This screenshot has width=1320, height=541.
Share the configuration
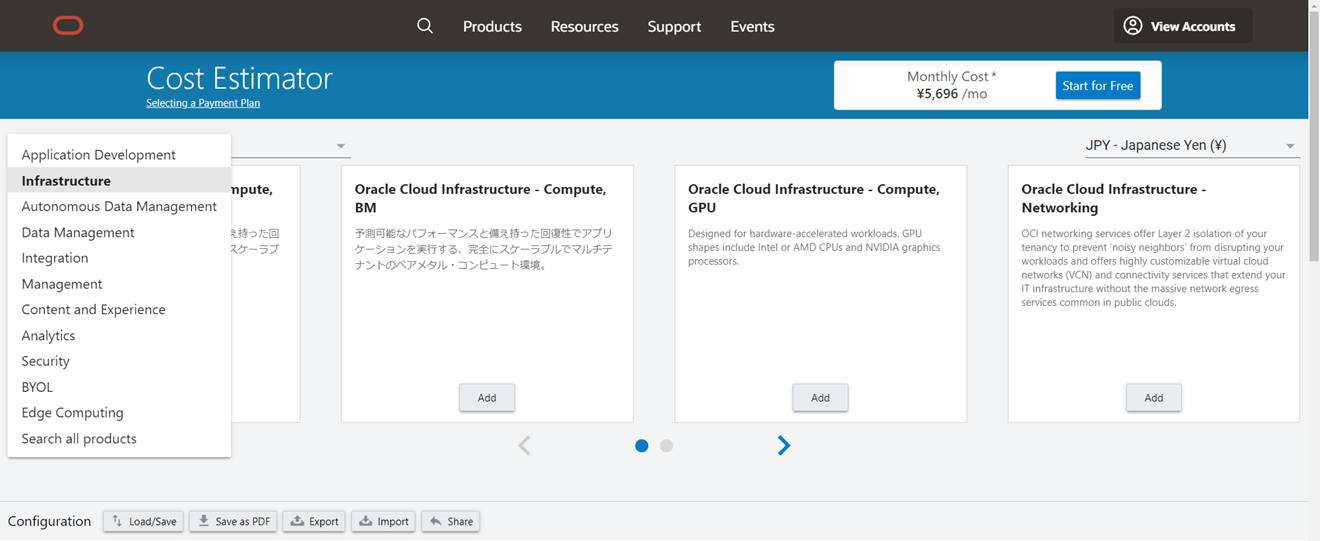[x=450, y=521]
